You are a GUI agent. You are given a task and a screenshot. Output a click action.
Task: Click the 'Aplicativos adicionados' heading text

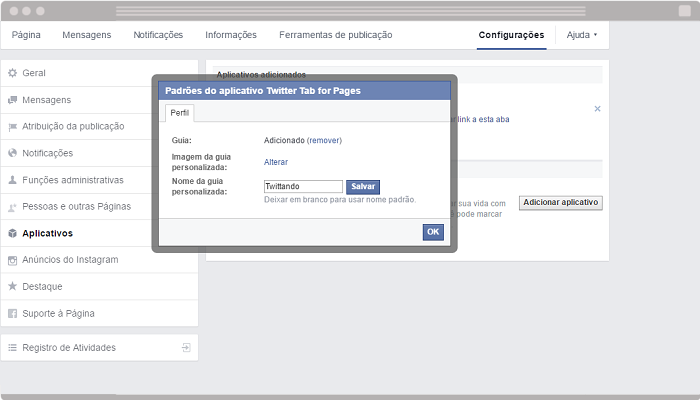pos(261,75)
